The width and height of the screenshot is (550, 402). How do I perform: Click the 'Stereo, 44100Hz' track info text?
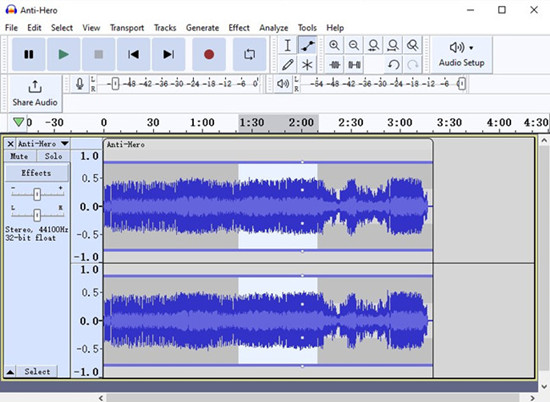(x=36, y=229)
